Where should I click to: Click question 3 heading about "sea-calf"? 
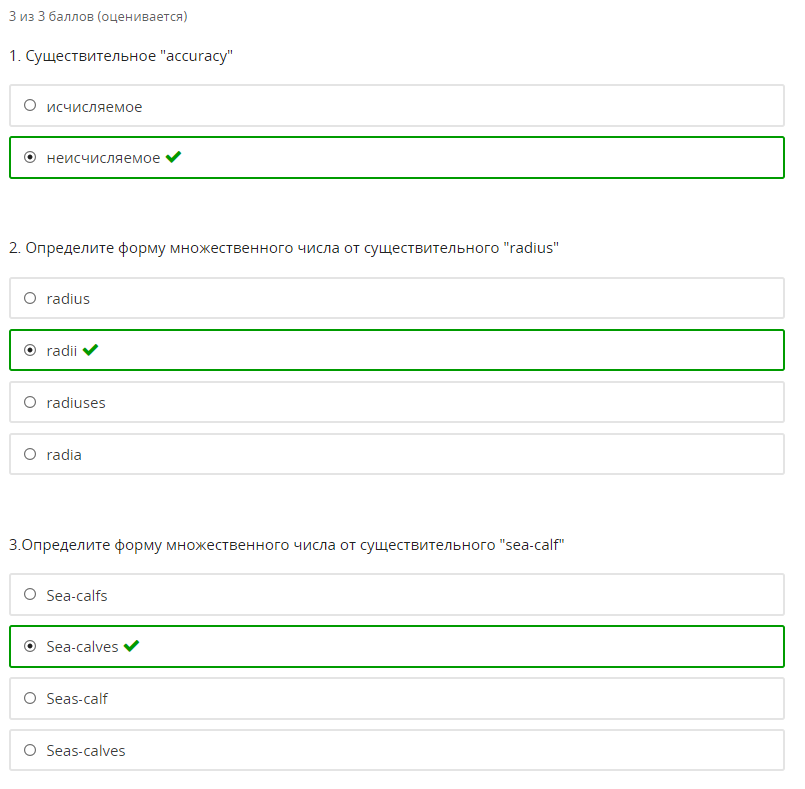pyautogui.click(x=286, y=545)
